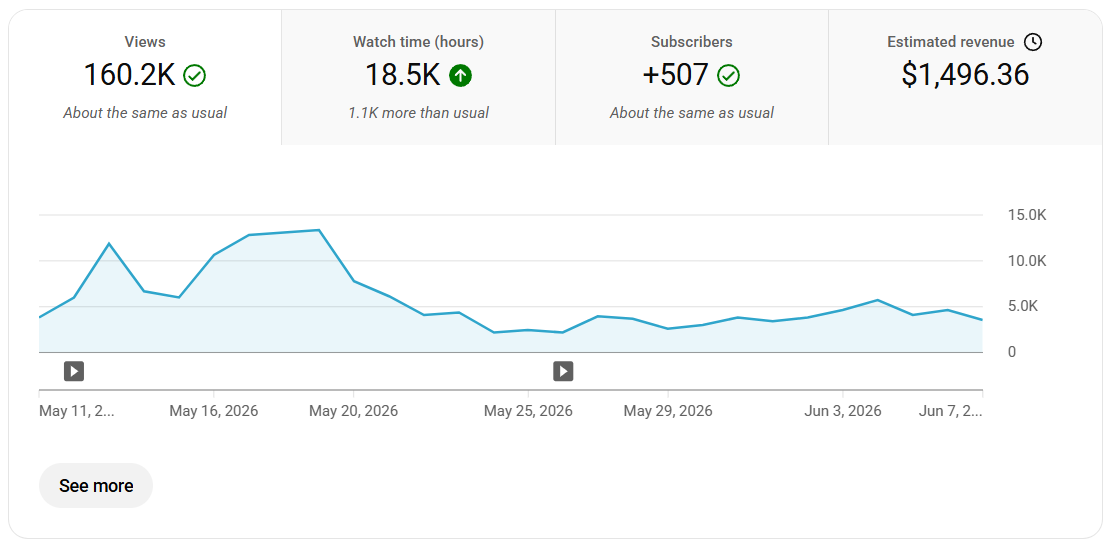Click the chart peak near May 19

[319, 230]
